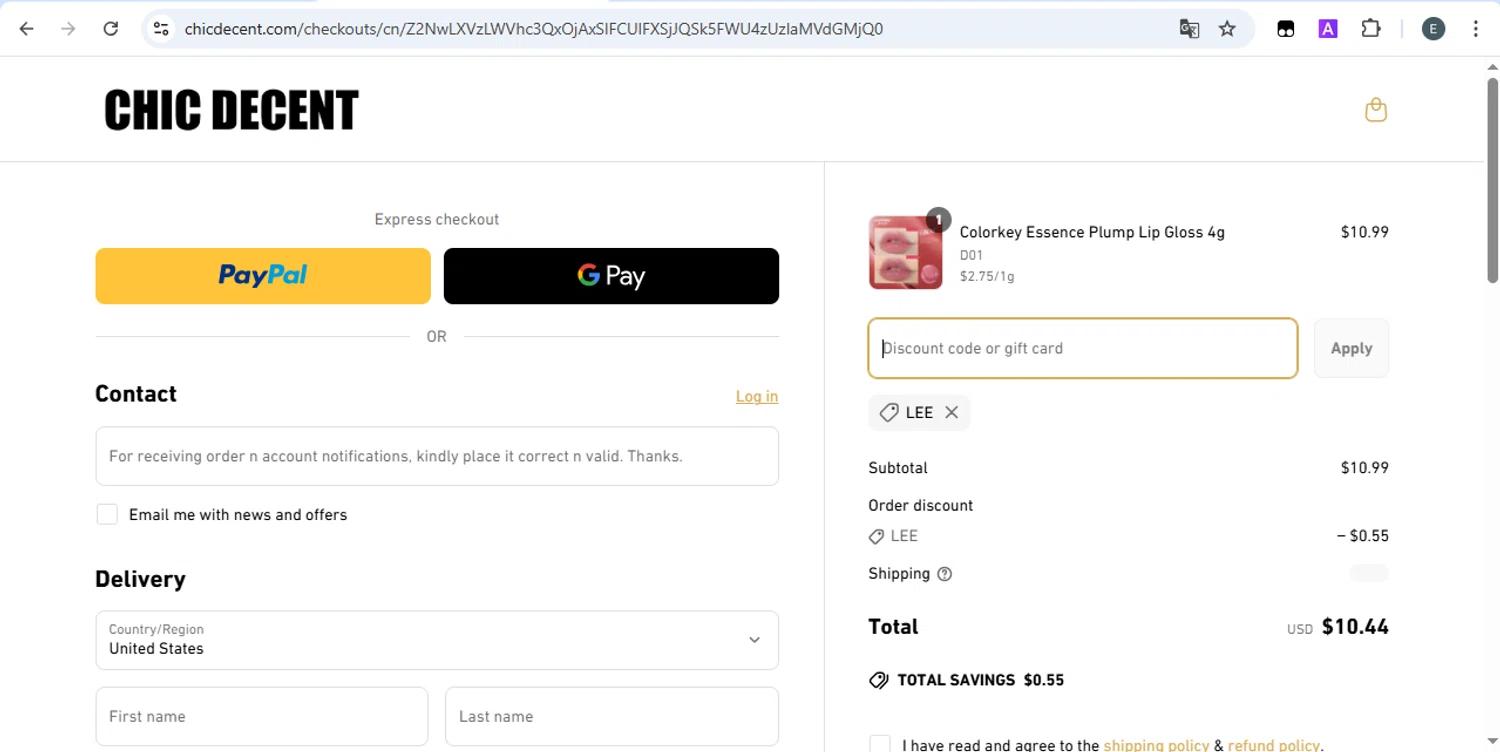This screenshot has height=752, width=1500.
Task: Click the lip gloss product thumbnail
Action: 905,252
